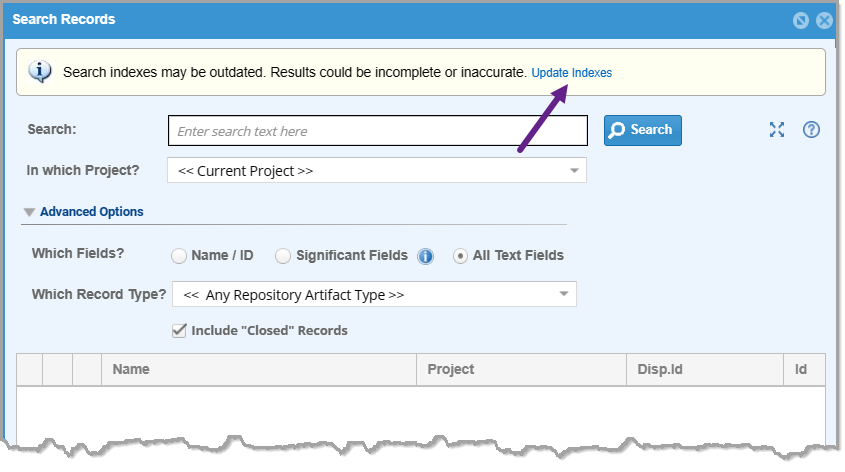Click the magnifier Search button

(642, 130)
